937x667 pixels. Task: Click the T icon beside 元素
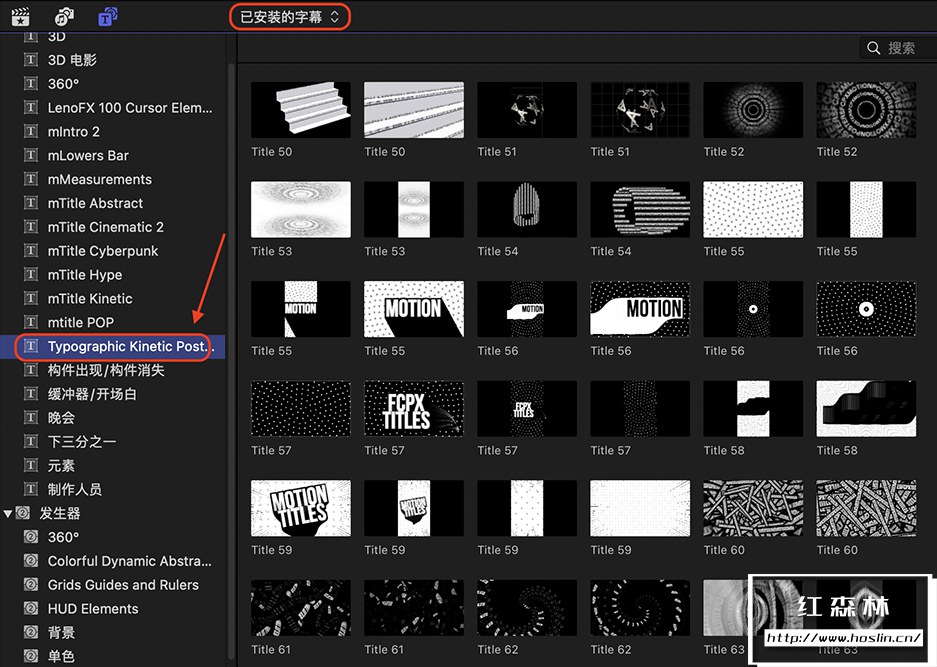point(30,465)
